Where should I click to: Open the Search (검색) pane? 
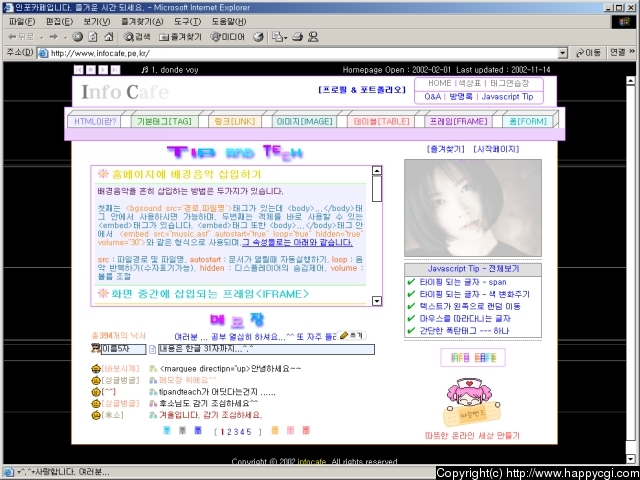coord(137,37)
